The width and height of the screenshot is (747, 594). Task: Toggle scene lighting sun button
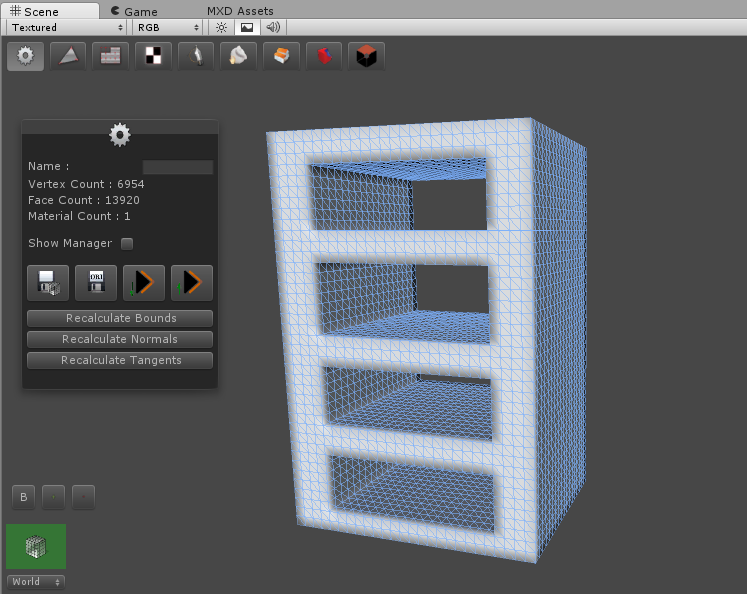[x=221, y=28]
